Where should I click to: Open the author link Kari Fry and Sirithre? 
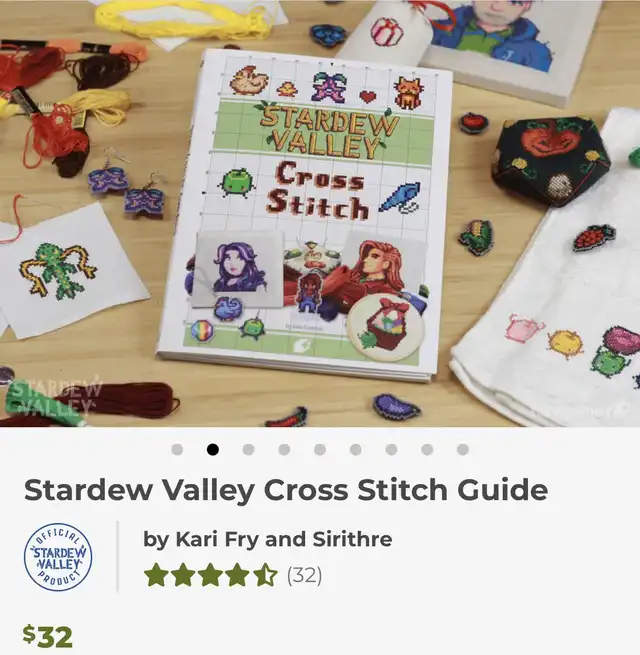(284, 539)
